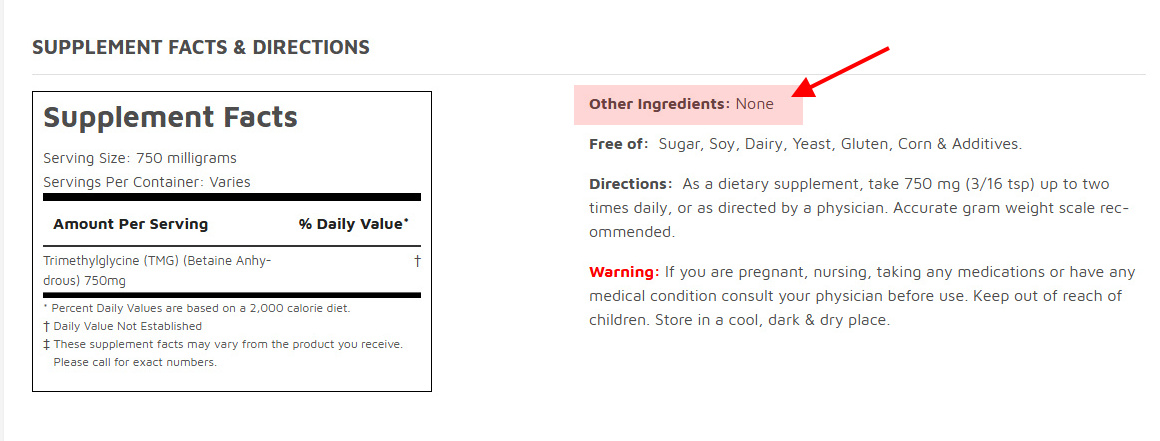The image size is (1160, 441).
Task: Click the bold Directions label
Action: point(630,184)
